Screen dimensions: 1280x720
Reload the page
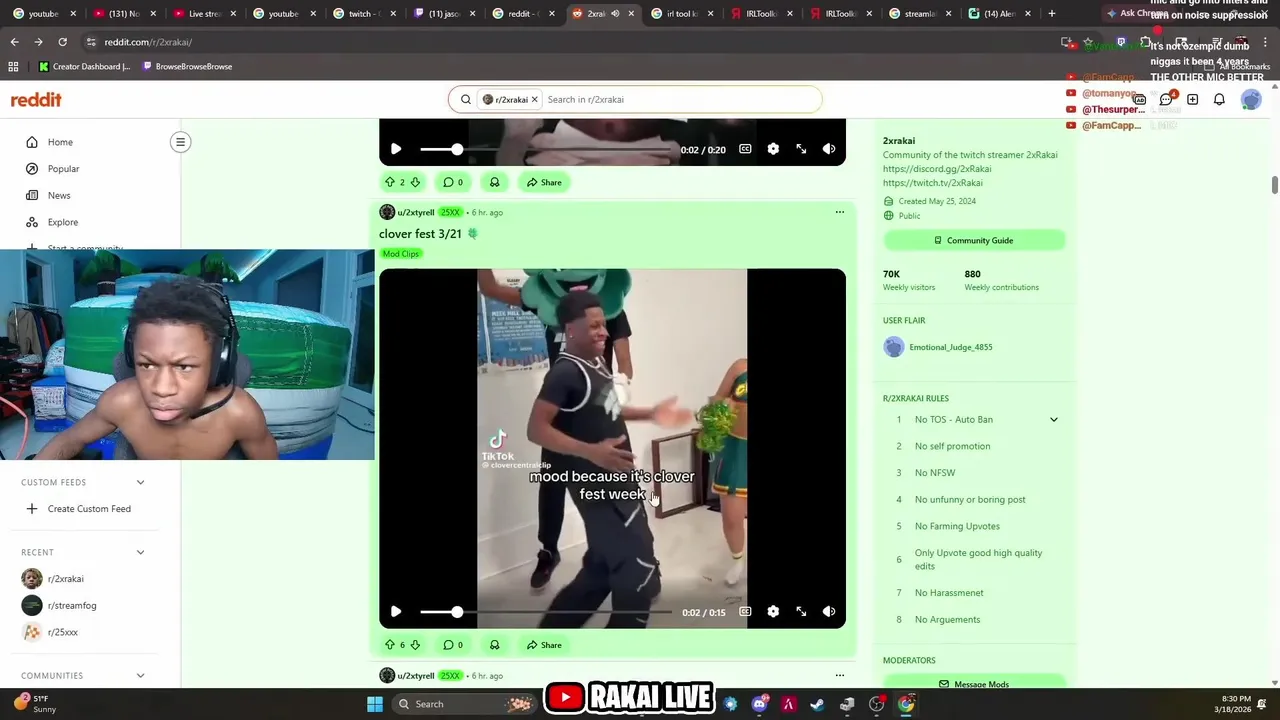click(62, 42)
